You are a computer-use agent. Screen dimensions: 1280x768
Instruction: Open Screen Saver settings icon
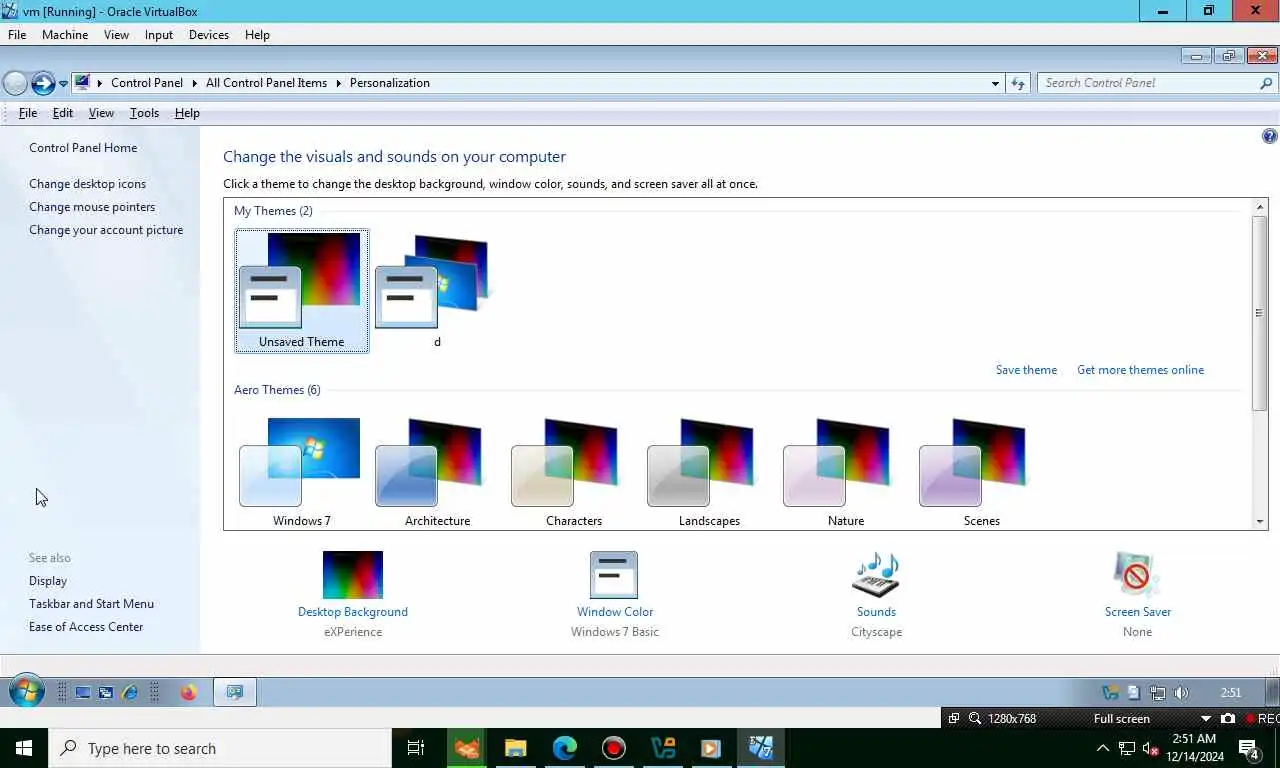1137,575
